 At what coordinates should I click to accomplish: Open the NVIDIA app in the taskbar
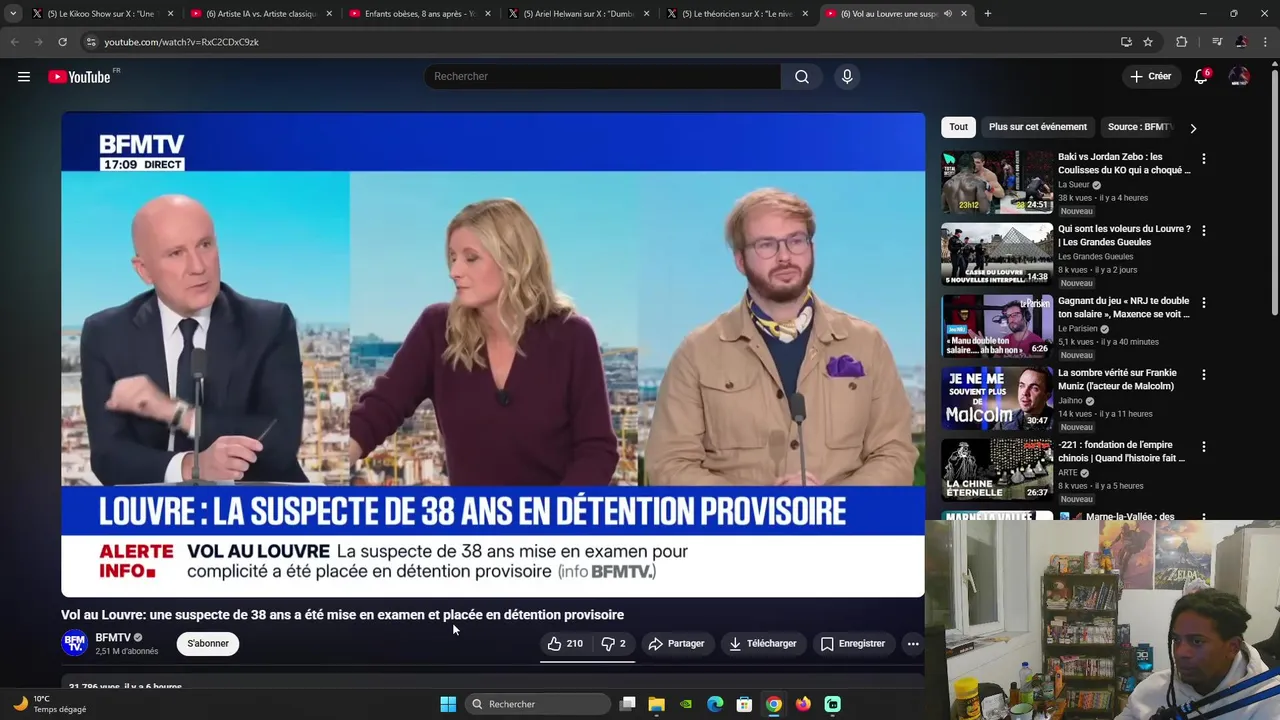coord(686,704)
